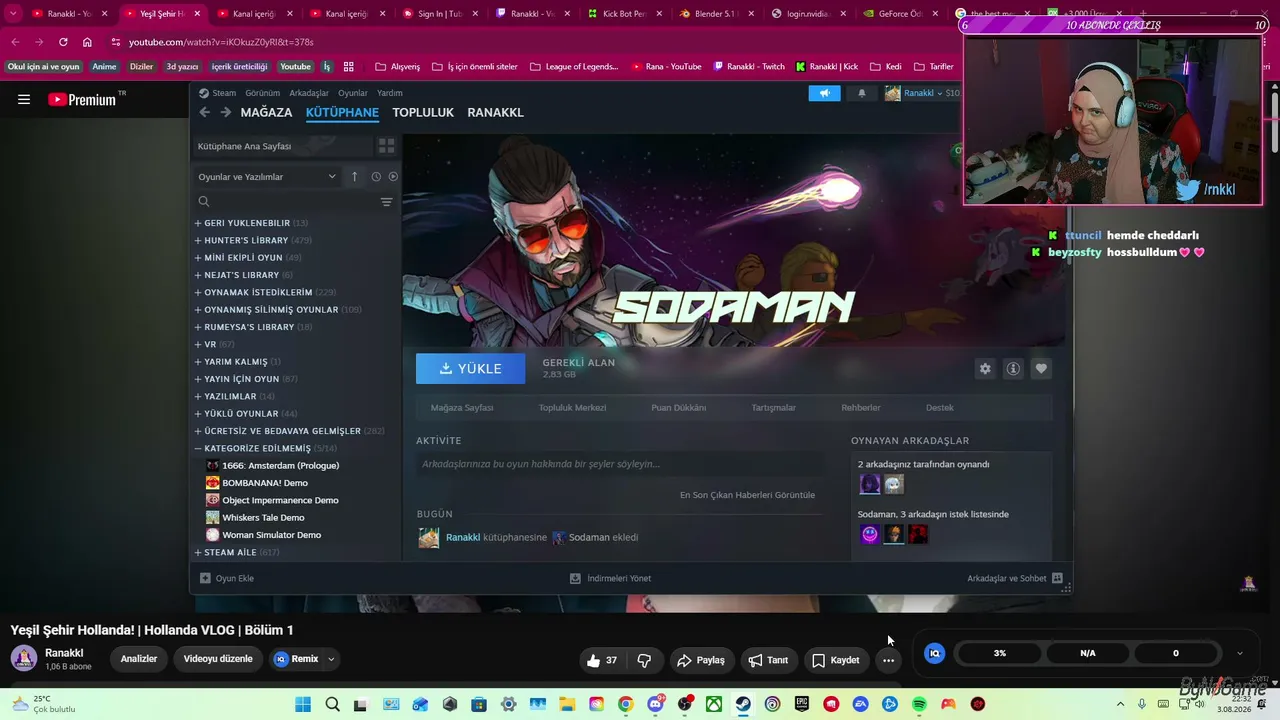Open Spotify from the Windows taskbar
1280x720 pixels.
click(919, 704)
